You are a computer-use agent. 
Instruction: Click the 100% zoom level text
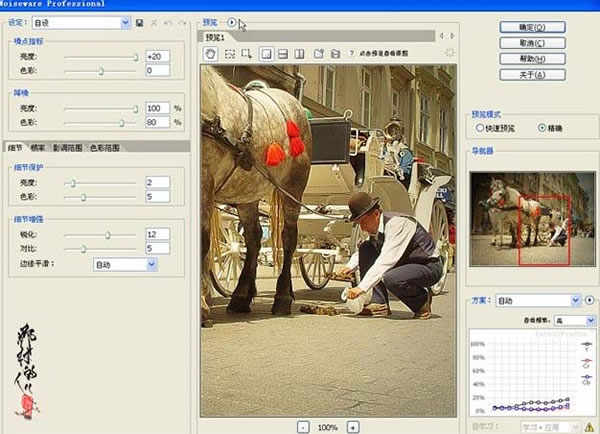(x=328, y=427)
